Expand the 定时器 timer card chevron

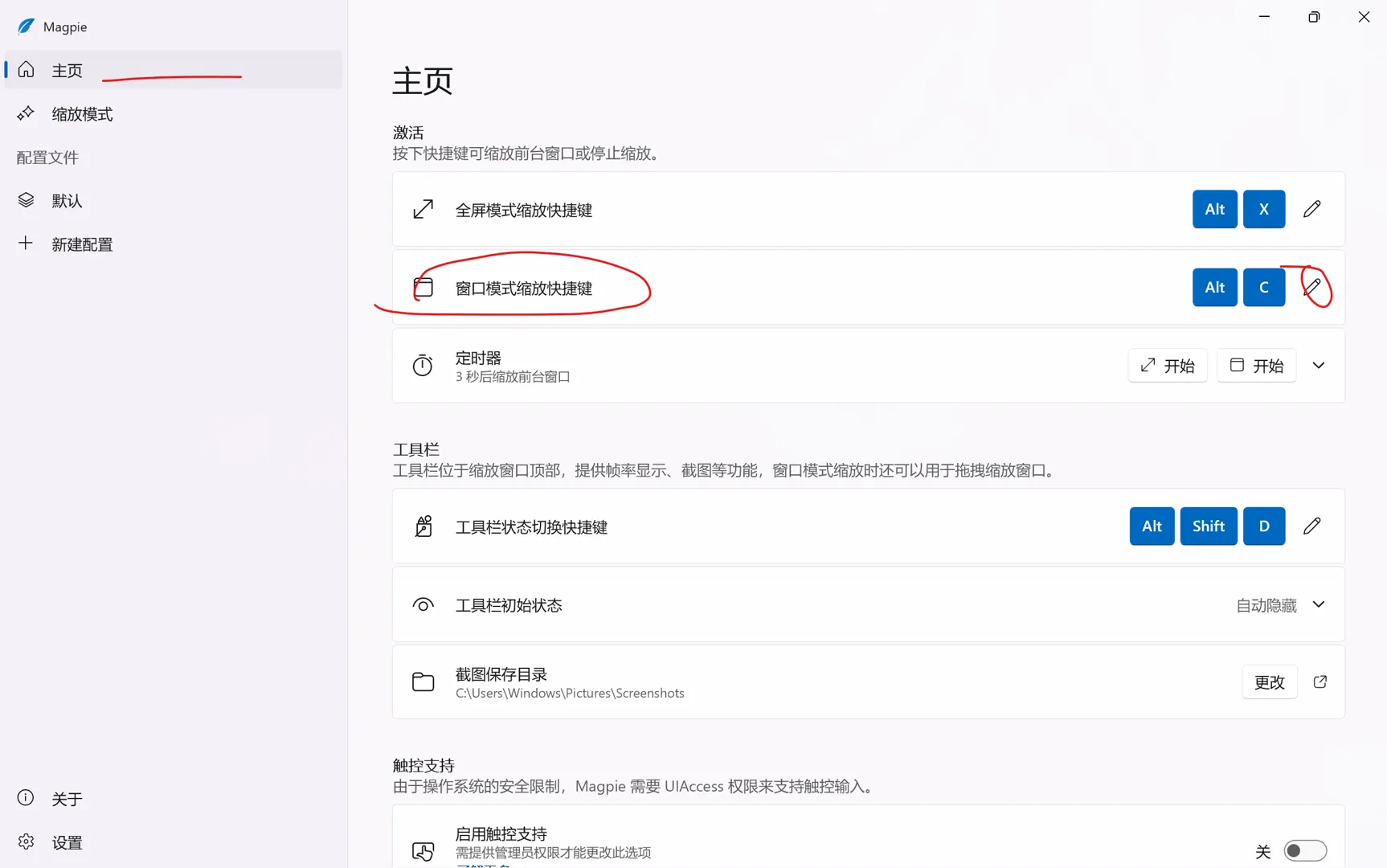[1318, 366]
